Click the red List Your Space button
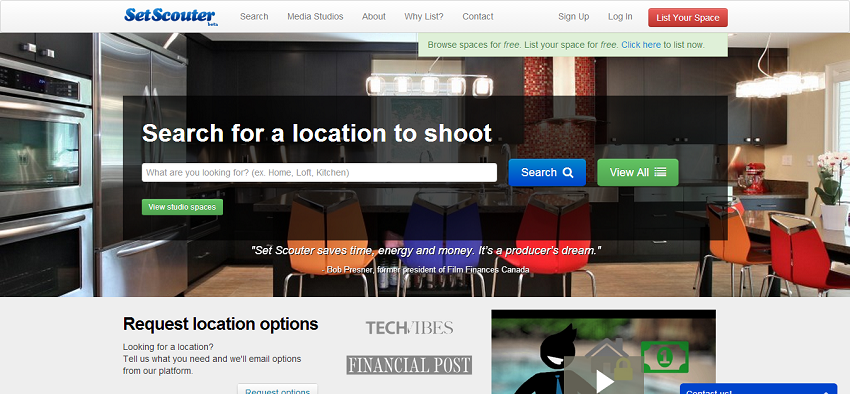 [687, 17]
